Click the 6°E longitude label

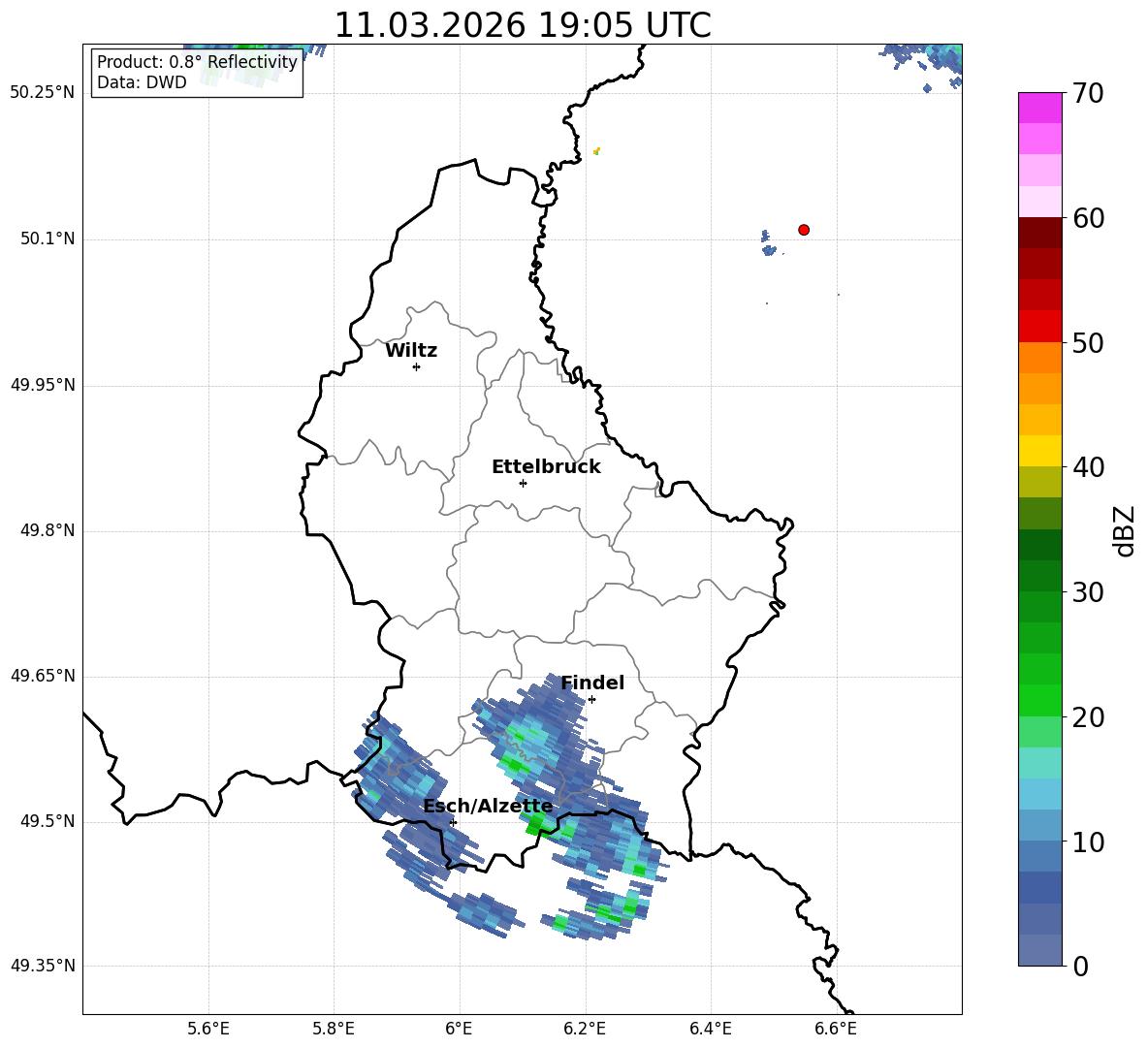(459, 1029)
